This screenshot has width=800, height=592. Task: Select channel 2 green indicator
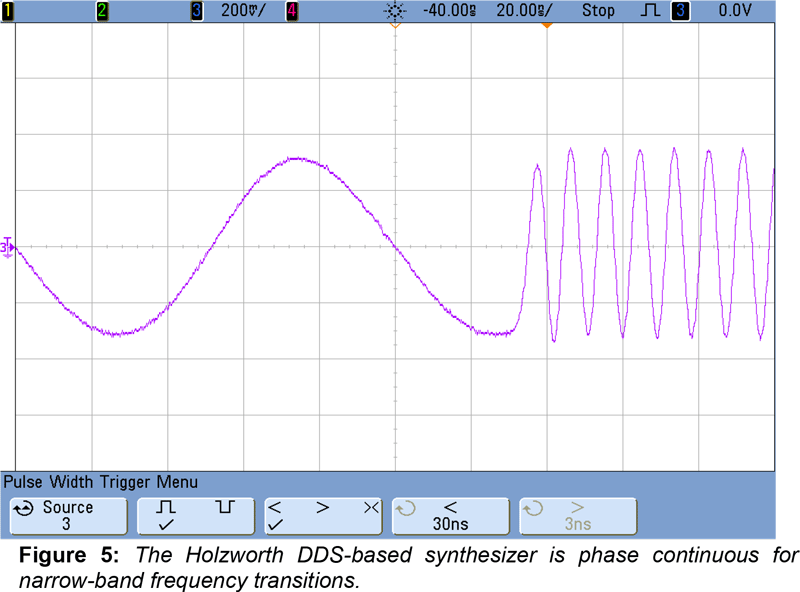pyautogui.click(x=100, y=10)
